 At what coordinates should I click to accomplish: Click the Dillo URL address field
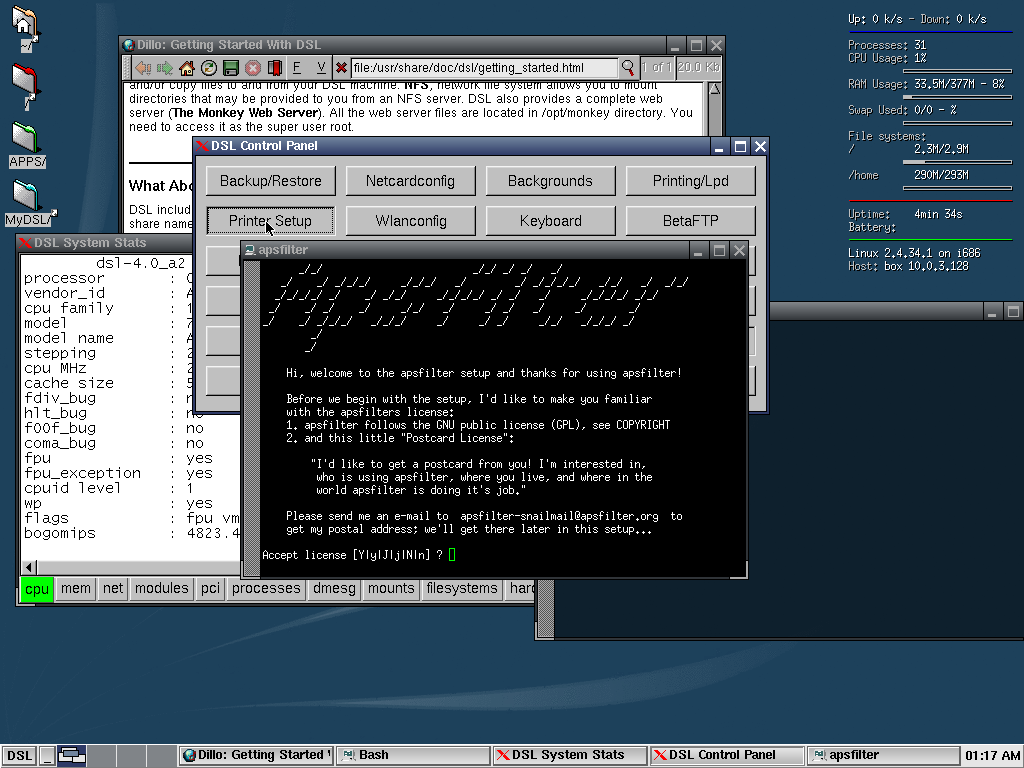click(484, 68)
